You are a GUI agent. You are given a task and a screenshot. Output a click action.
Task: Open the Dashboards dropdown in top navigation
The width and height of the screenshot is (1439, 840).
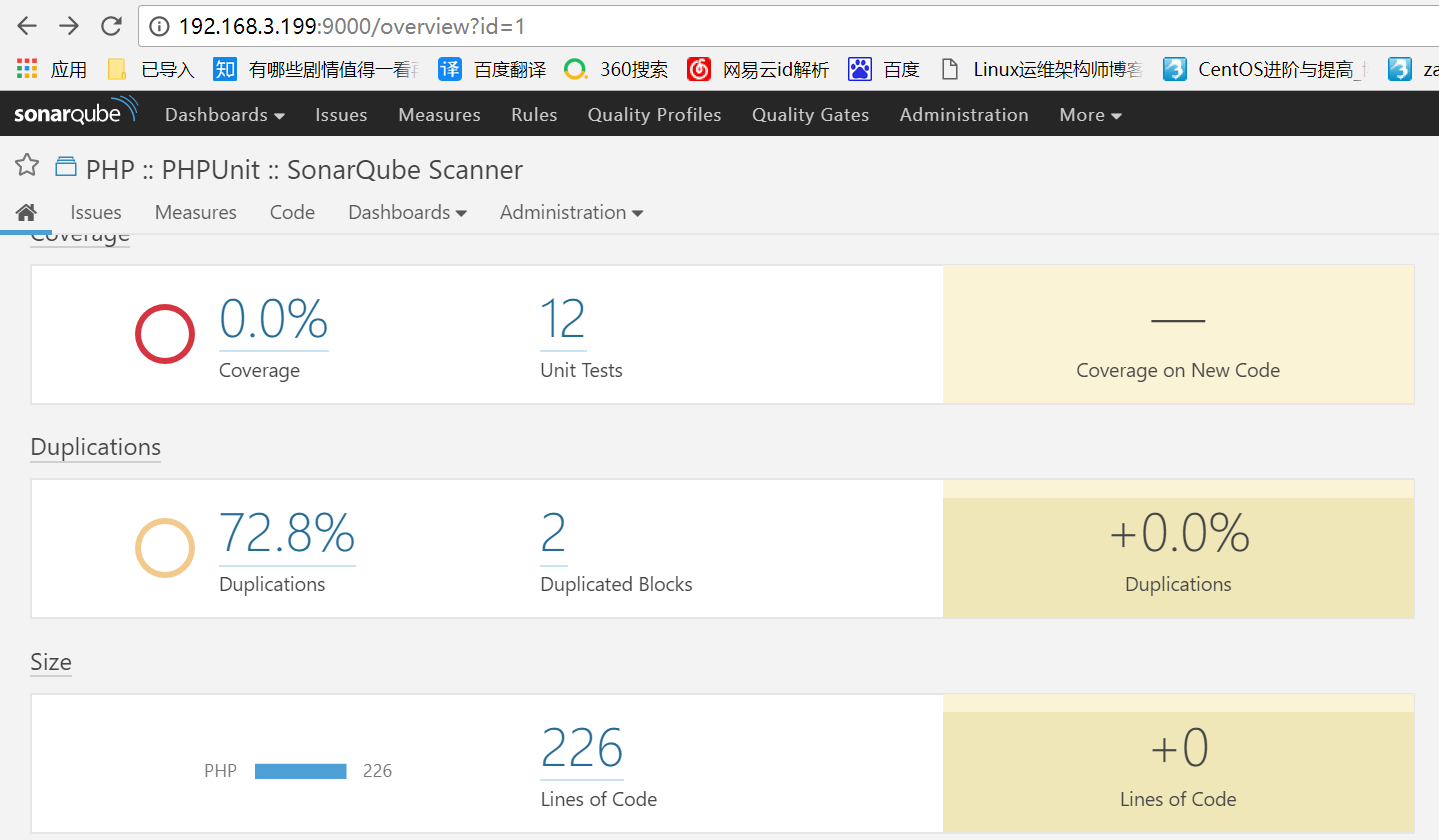pyautogui.click(x=224, y=114)
